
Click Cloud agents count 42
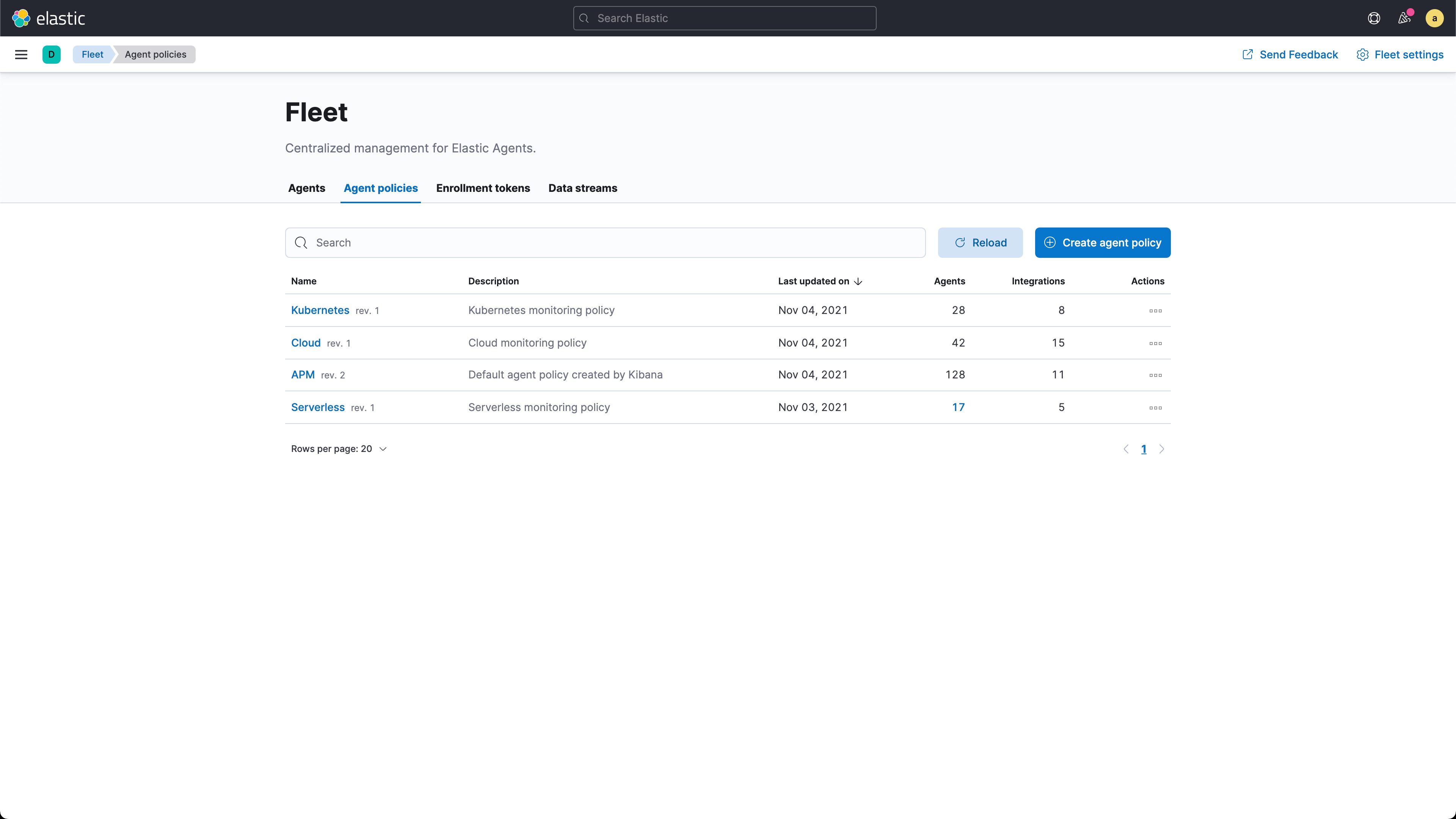coord(958,343)
